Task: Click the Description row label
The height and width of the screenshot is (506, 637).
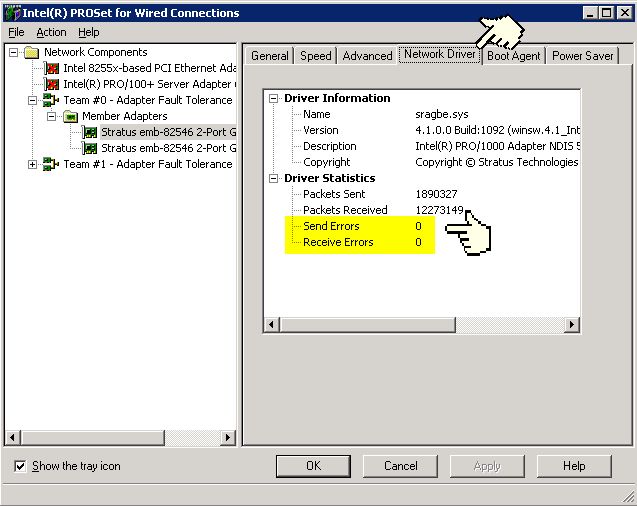Action: coord(329,146)
